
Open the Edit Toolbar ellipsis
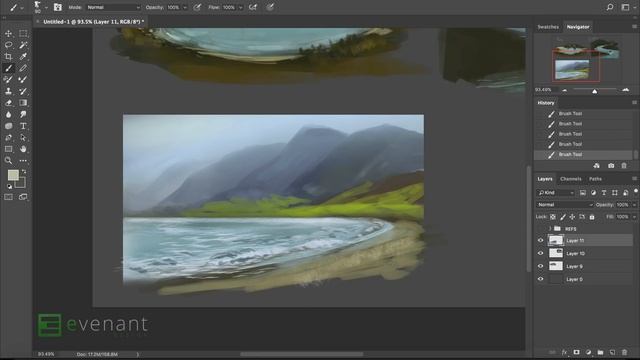[23, 160]
